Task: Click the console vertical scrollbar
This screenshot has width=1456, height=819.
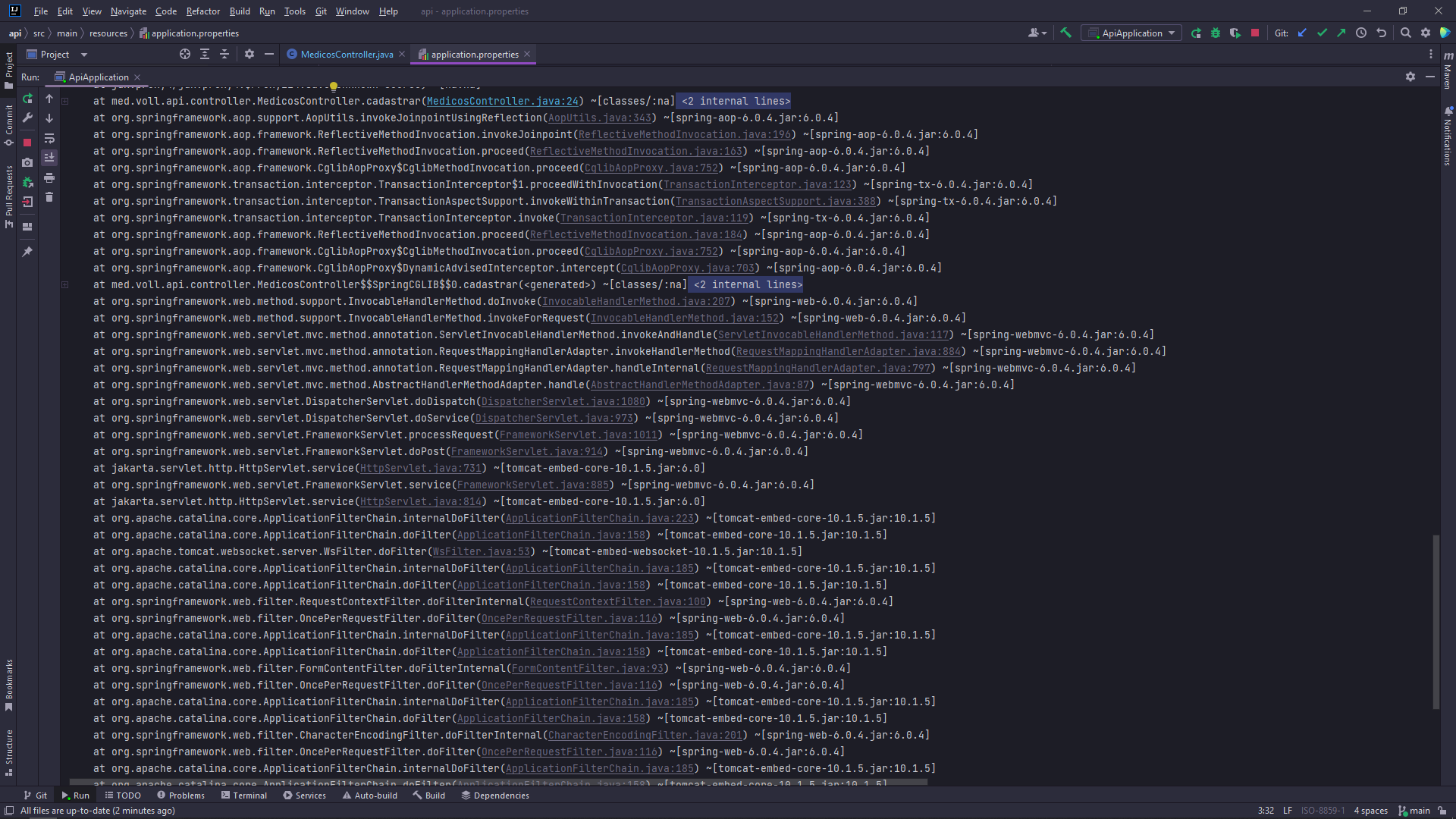Action: coord(1436,622)
